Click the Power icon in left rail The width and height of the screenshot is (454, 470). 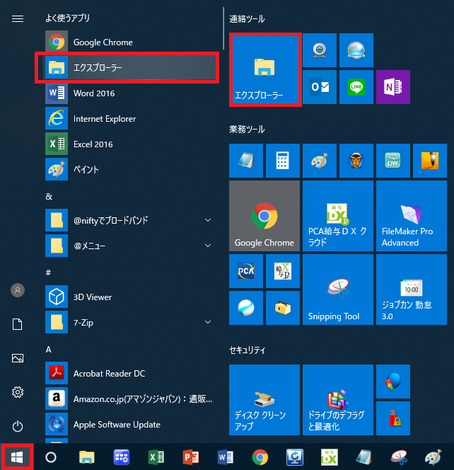(x=18, y=426)
